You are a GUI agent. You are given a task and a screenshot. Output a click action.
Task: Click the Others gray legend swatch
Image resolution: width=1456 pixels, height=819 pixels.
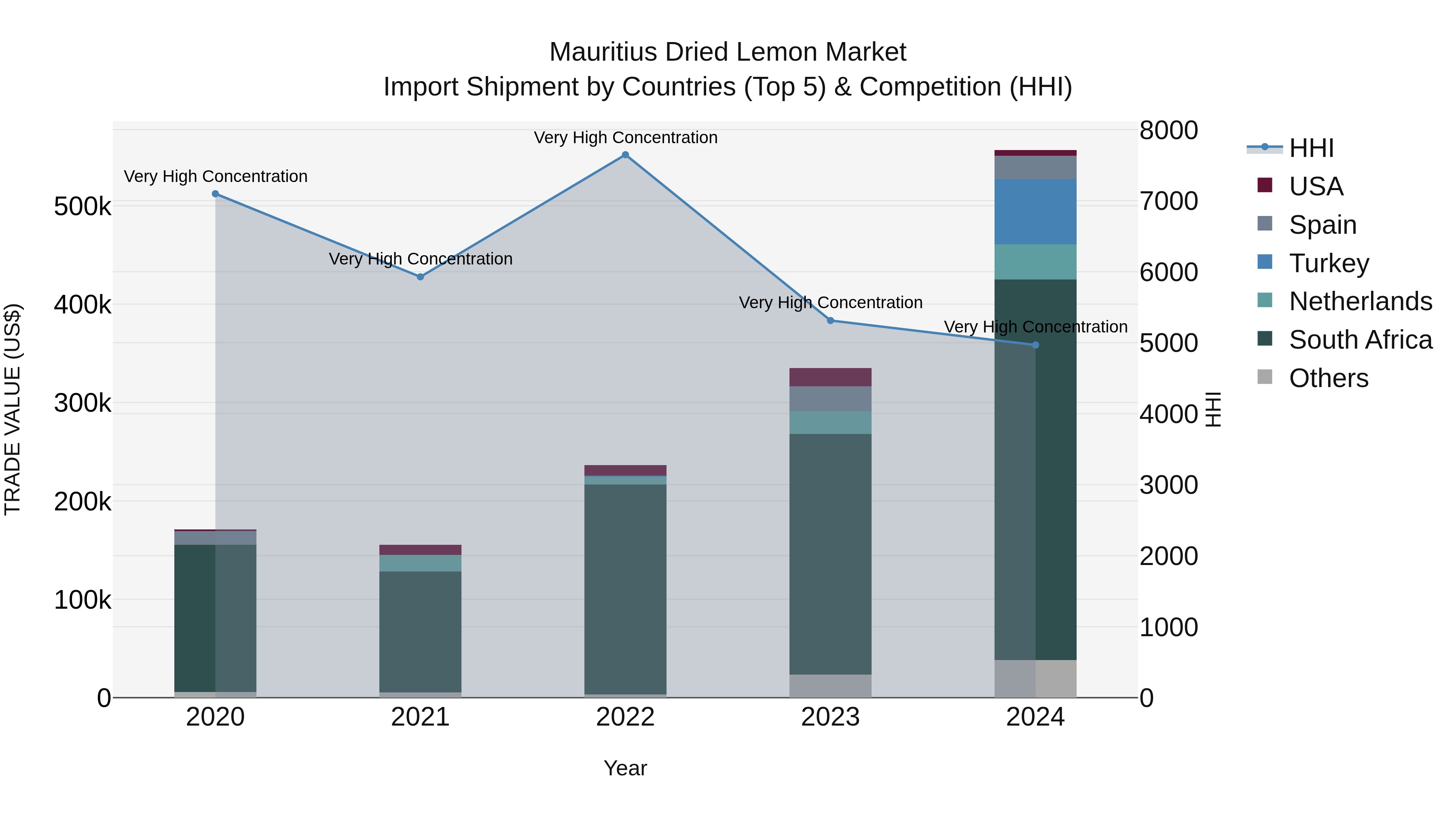click(1265, 377)
